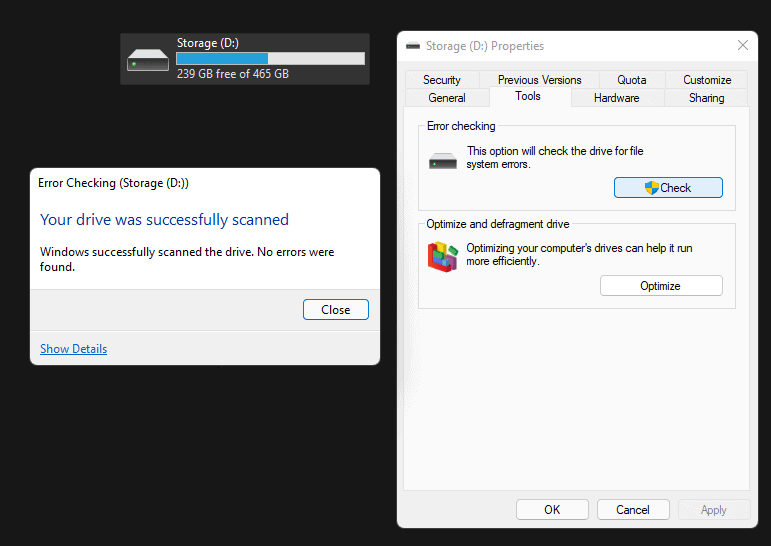Image resolution: width=771 pixels, height=546 pixels.
Task: Switch to the Customize tab
Action: 707,80
